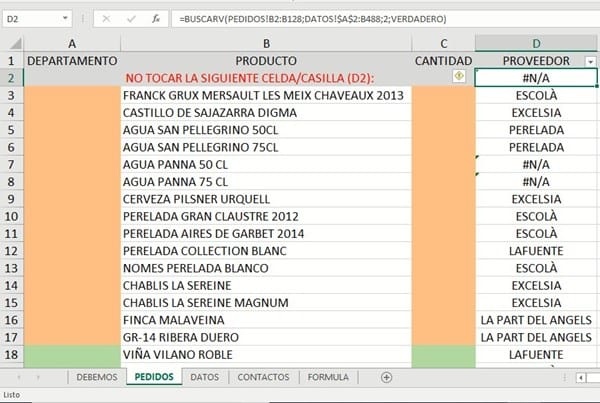This screenshot has height=403, width=600.
Task: Click the Select All corner triangle
Action: click(x=15, y=44)
